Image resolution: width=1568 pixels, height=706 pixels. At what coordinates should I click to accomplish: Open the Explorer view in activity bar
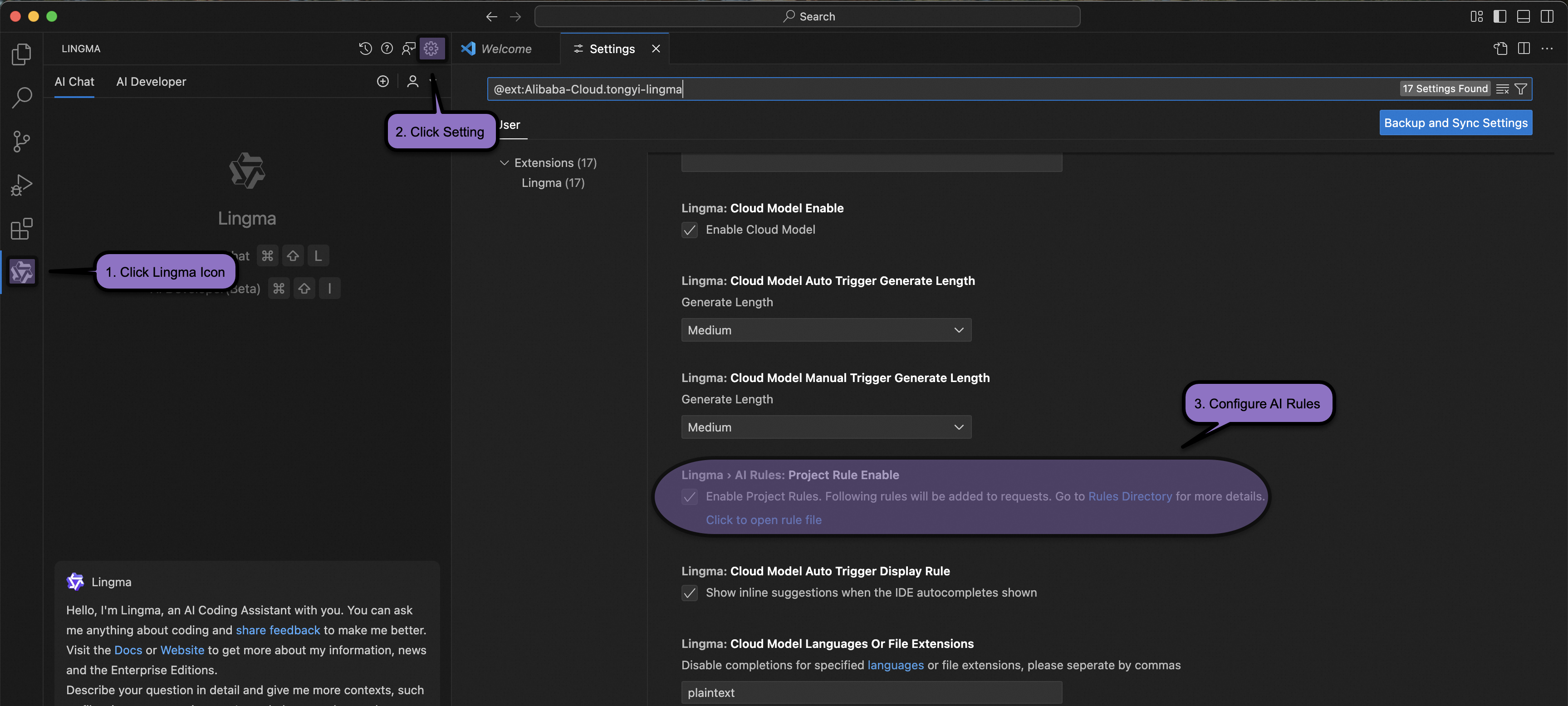point(21,54)
